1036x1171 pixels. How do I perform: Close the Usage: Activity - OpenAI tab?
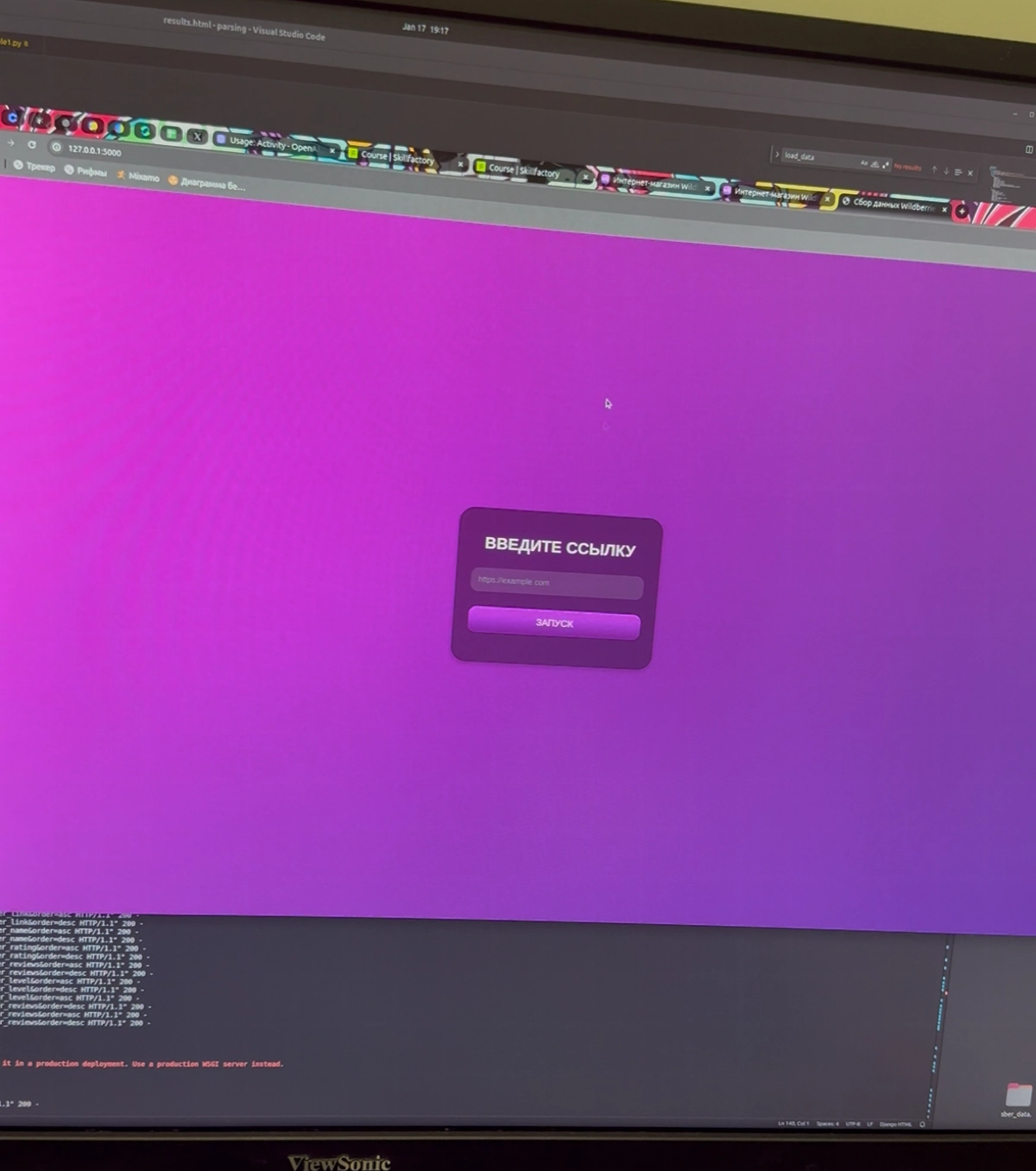point(332,150)
